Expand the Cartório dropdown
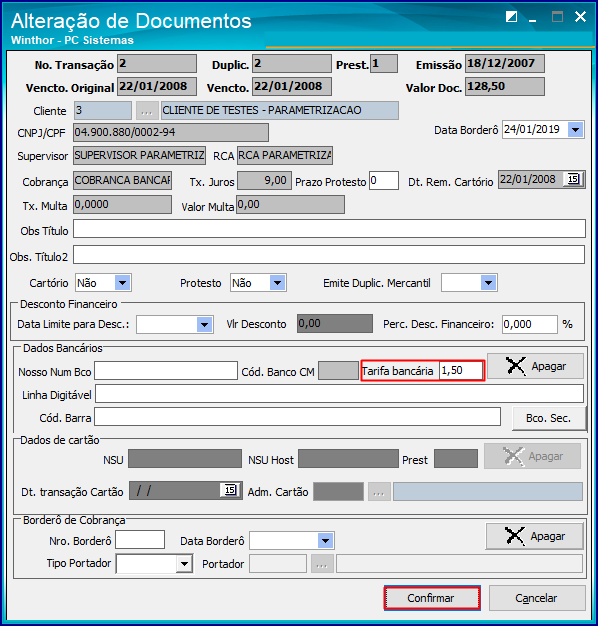The width and height of the screenshot is (598, 626). [122, 283]
